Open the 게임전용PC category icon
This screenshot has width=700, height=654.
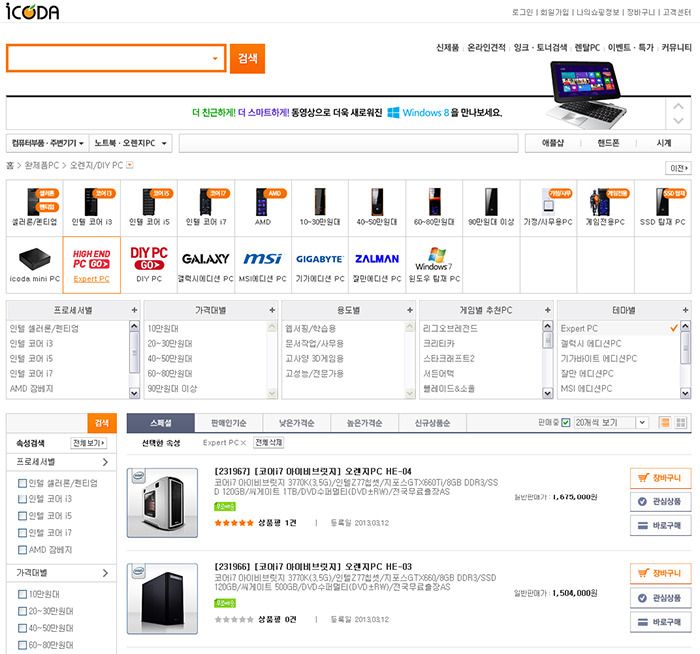click(605, 208)
